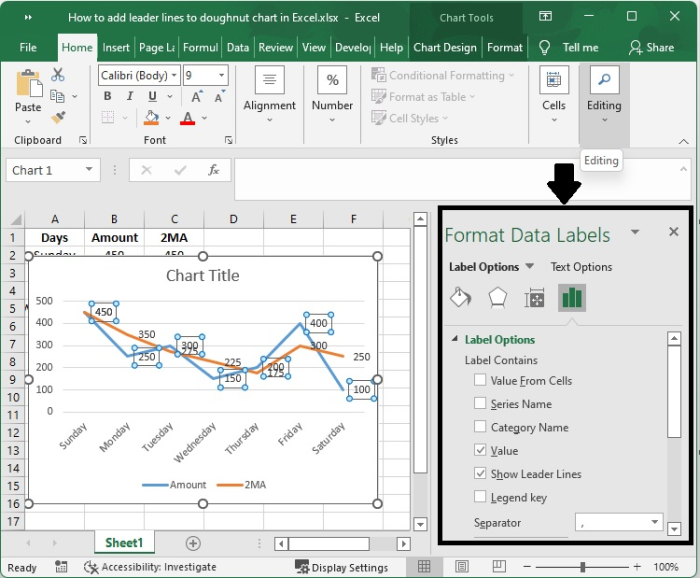Click the Share button
The height and width of the screenshot is (578, 700).
point(651,47)
